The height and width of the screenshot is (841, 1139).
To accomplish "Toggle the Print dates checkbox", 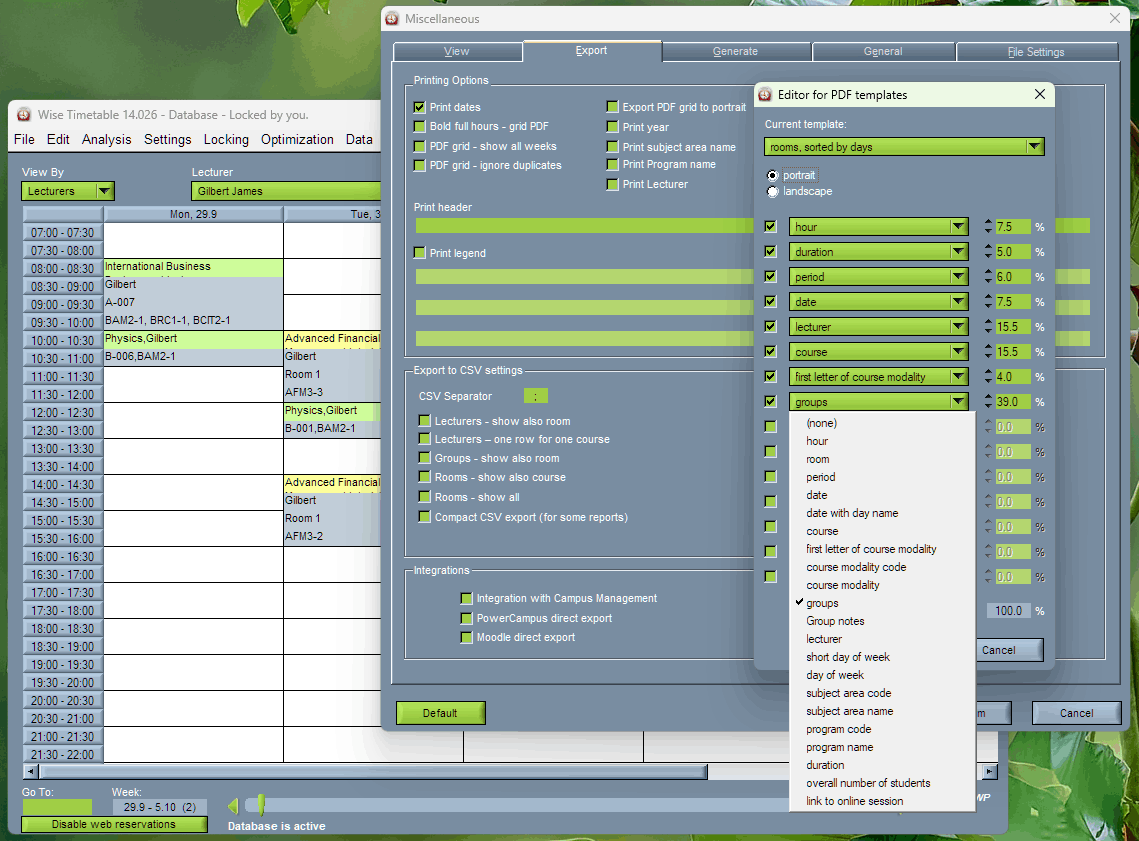I will coord(417,108).
